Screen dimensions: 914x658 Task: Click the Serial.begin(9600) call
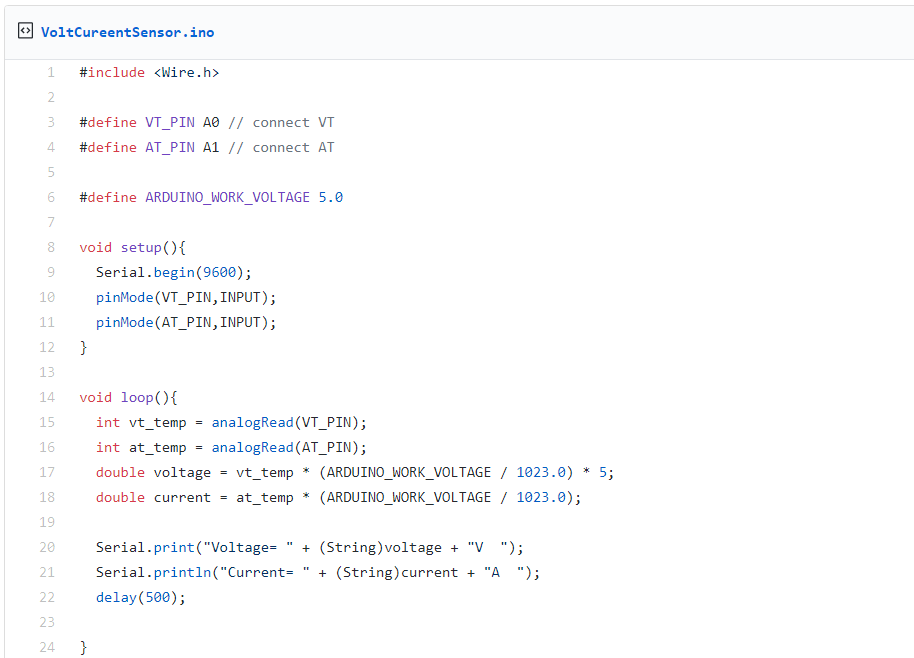(174, 272)
